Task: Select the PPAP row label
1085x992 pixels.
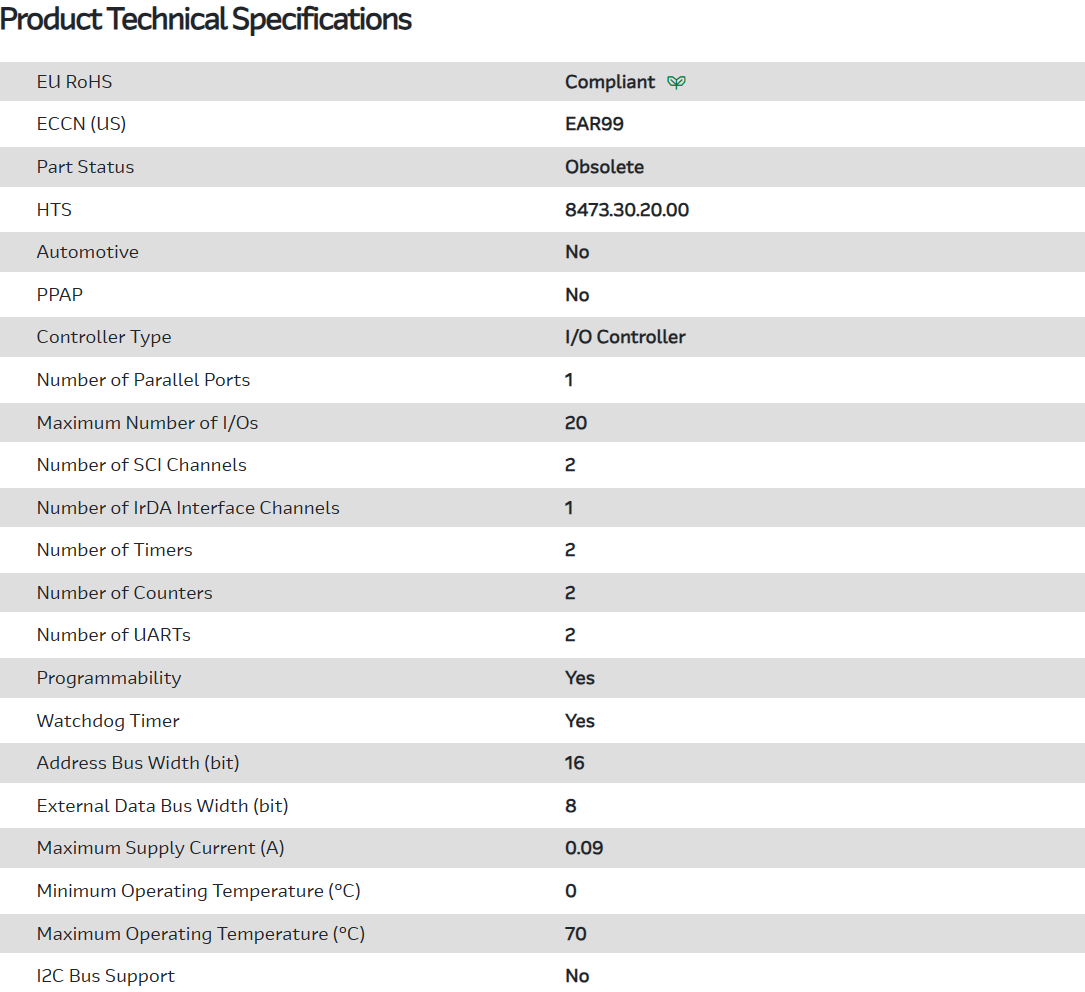Action: coord(61,295)
